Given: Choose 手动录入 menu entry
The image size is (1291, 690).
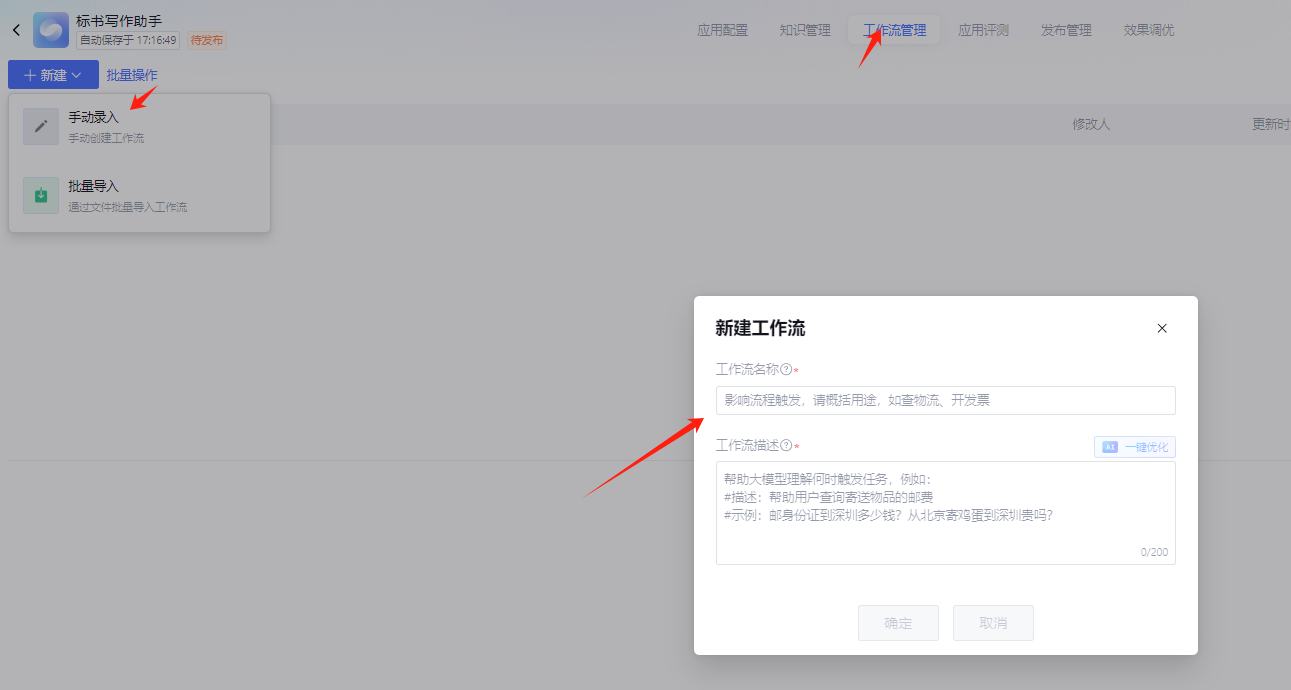Looking at the screenshot, I should pos(139,126).
